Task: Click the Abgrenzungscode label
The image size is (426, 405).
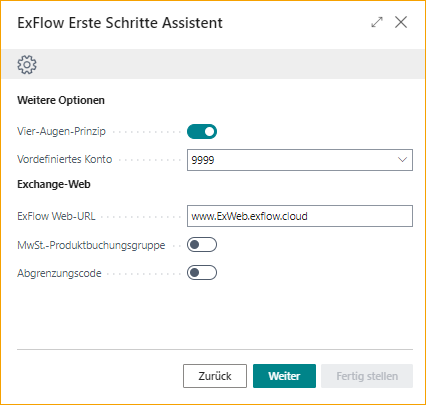Action: pyautogui.click(x=59, y=273)
